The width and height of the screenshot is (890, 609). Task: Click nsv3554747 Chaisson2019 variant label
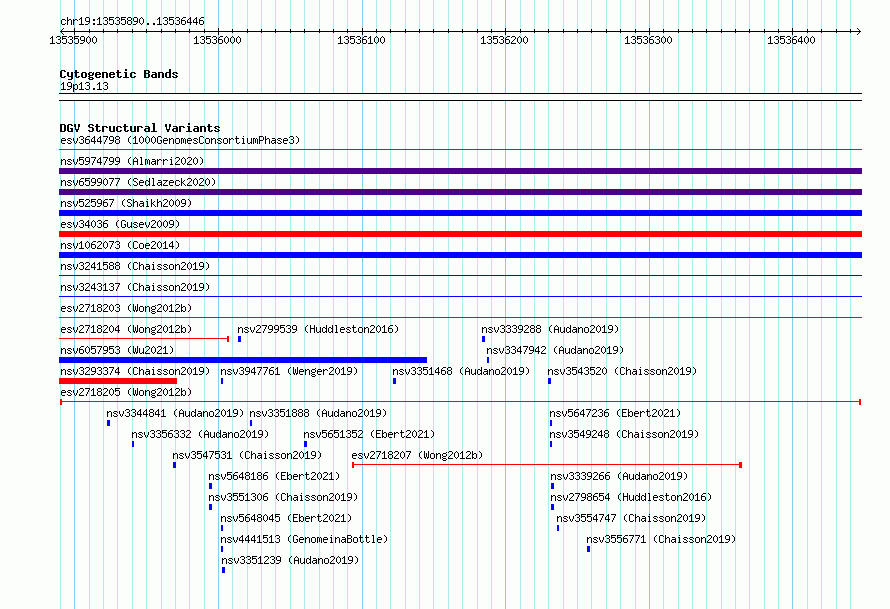coord(631,518)
